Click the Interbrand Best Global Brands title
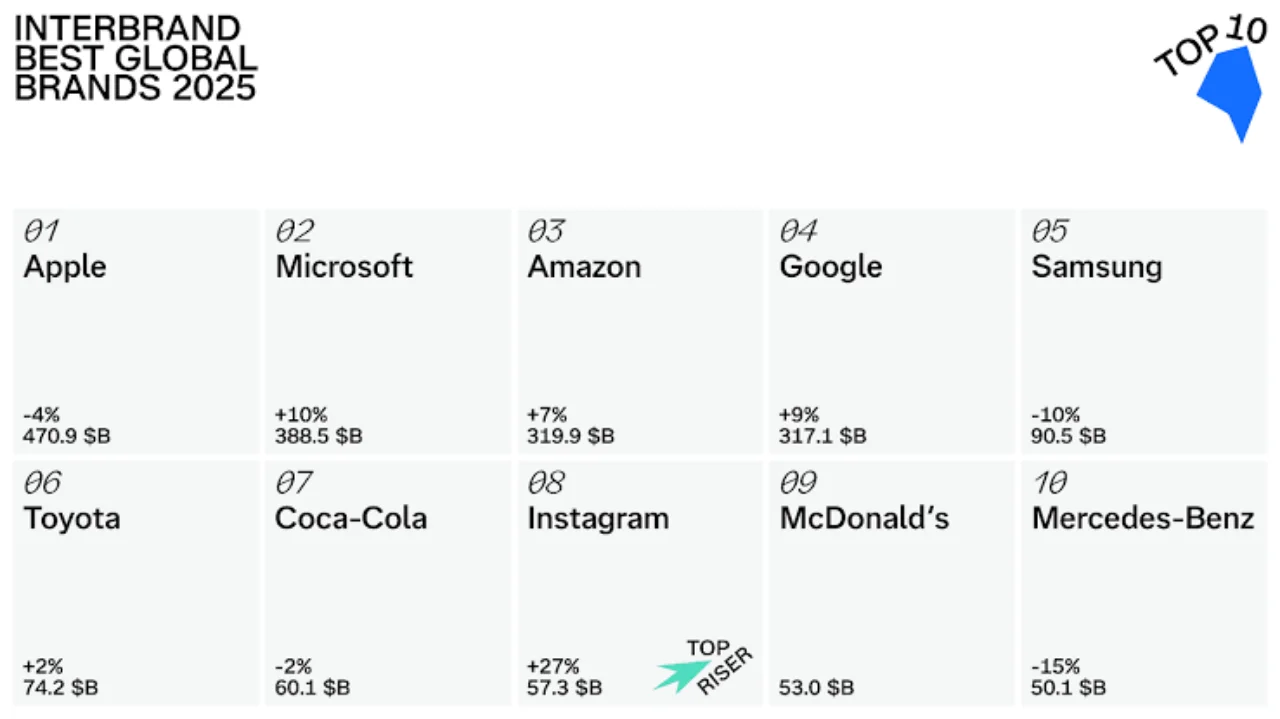 [x=135, y=58]
